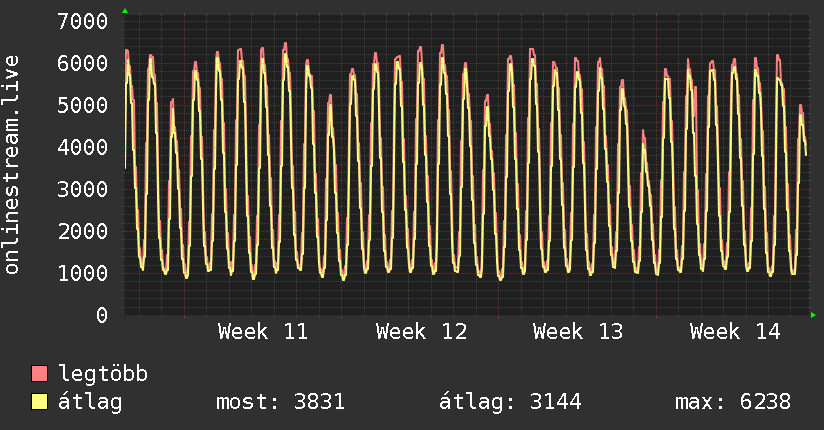Click the green arrow ending the x-axis
This screenshot has width=824, height=430.
pos(814,315)
